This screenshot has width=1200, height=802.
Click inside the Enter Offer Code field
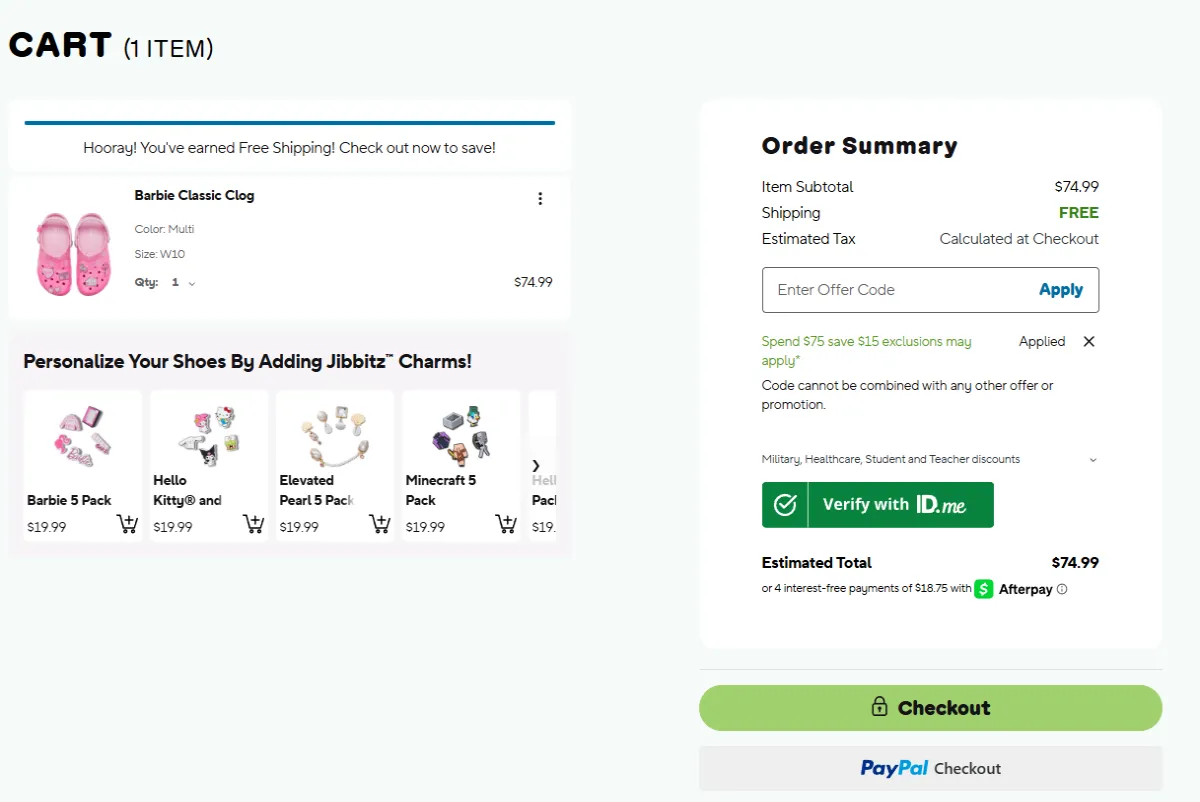click(x=880, y=289)
